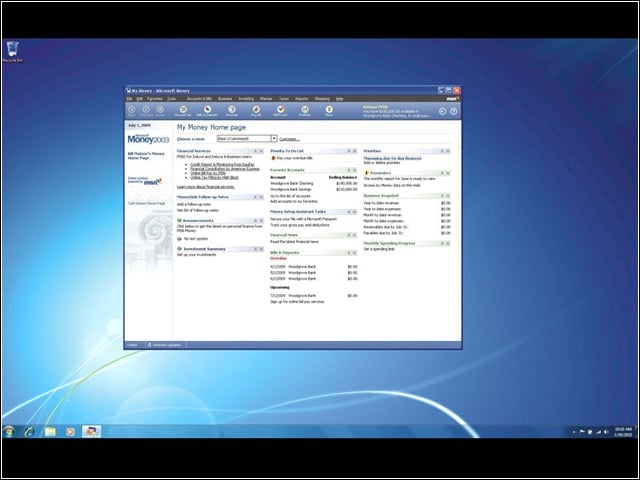Screen dimensions: 640x480
Task: Collapse Money Setup Assistant Tasks section
Action: [349, 212]
